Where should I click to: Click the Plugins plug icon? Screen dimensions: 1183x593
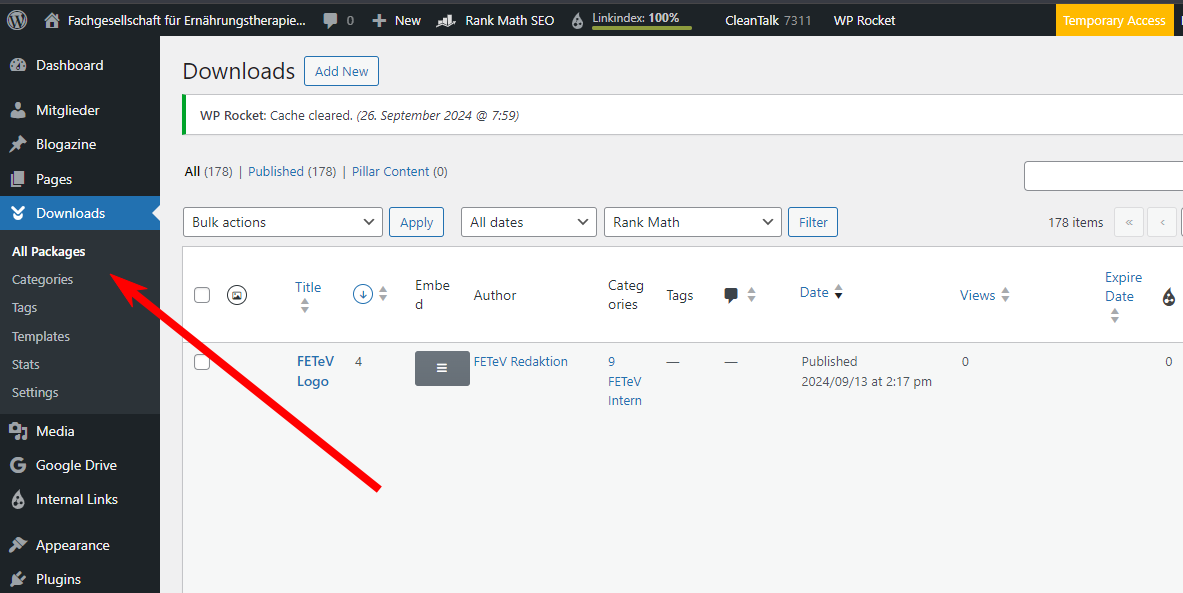(18, 579)
